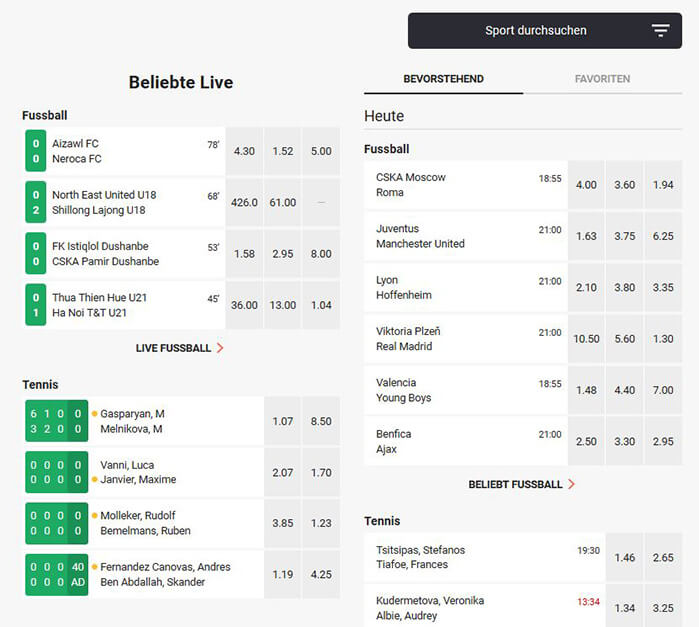The width and height of the screenshot is (699, 627).
Task: Select odds 426.0 for North East United U18
Action: pyautogui.click(x=244, y=202)
